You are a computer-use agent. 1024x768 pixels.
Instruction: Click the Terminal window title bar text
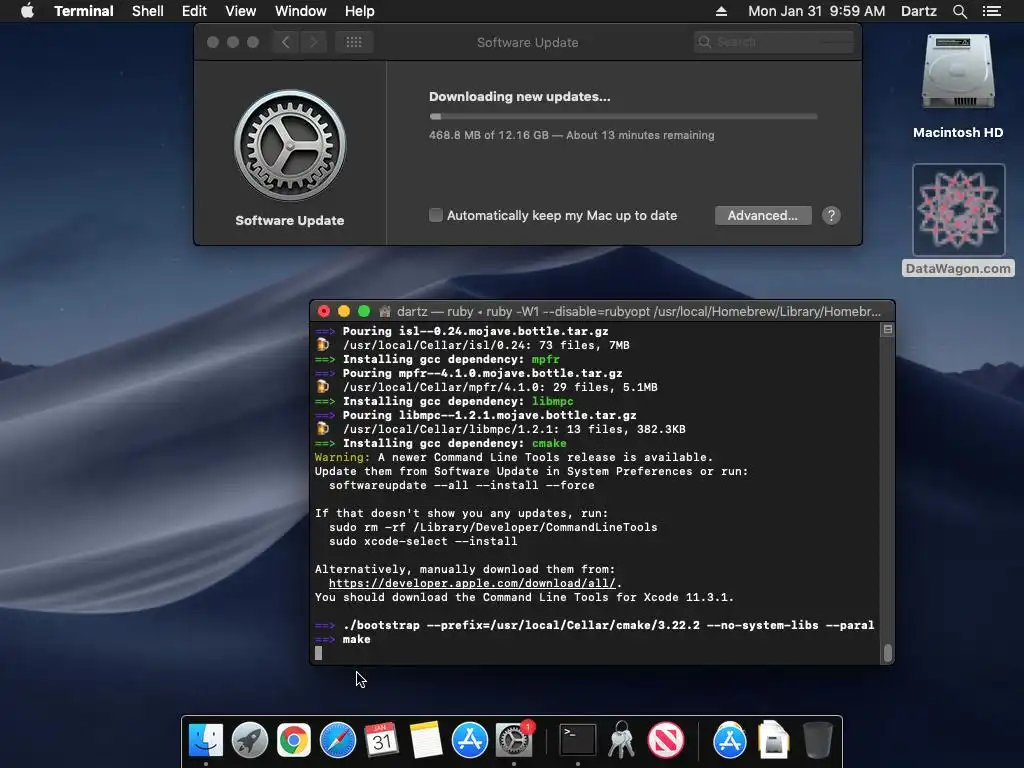pyautogui.click(x=639, y=312)
